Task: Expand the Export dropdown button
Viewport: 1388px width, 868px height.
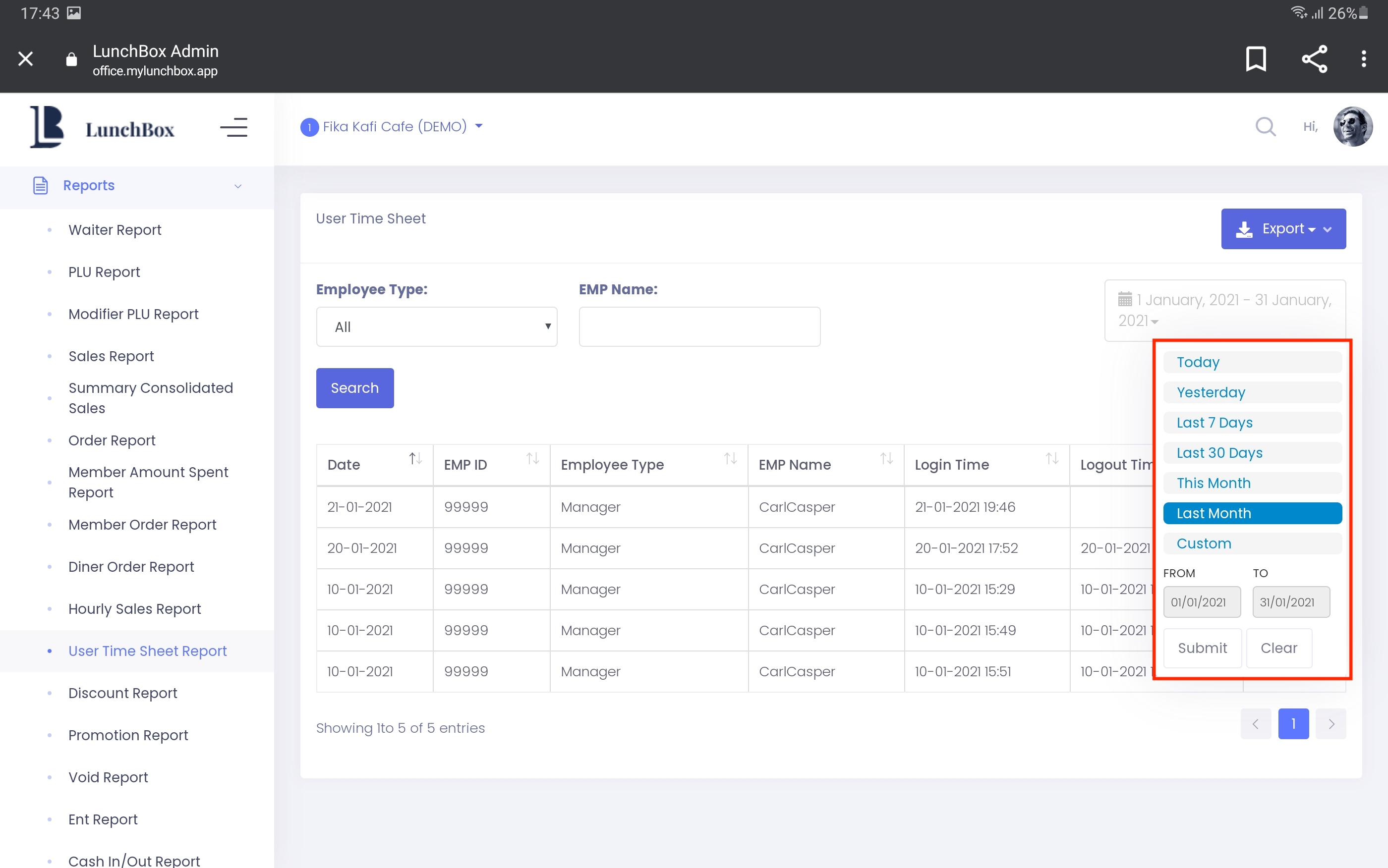Action: (1283, 229)
